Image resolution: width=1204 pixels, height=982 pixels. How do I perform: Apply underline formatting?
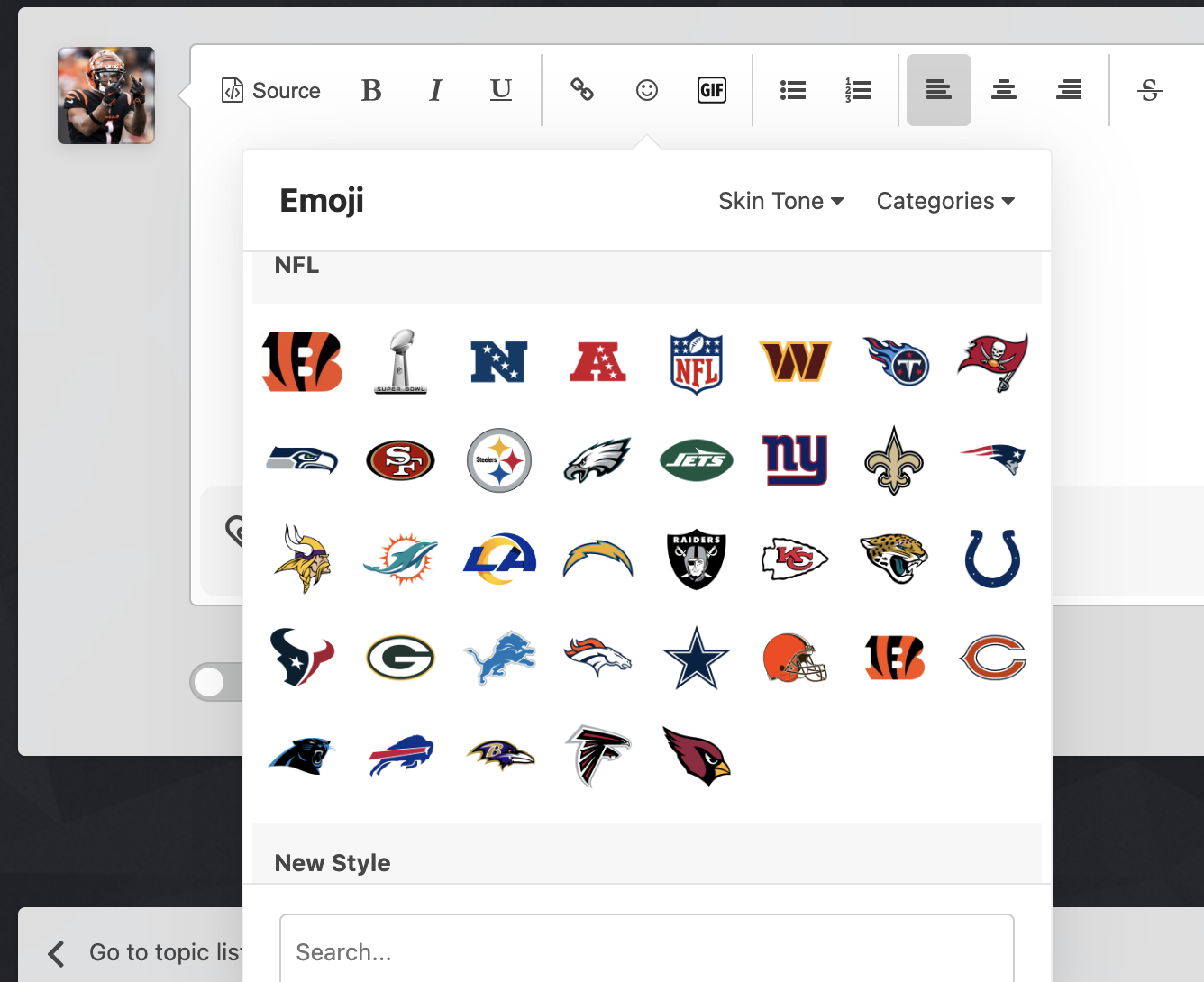(x=501, y=90)
